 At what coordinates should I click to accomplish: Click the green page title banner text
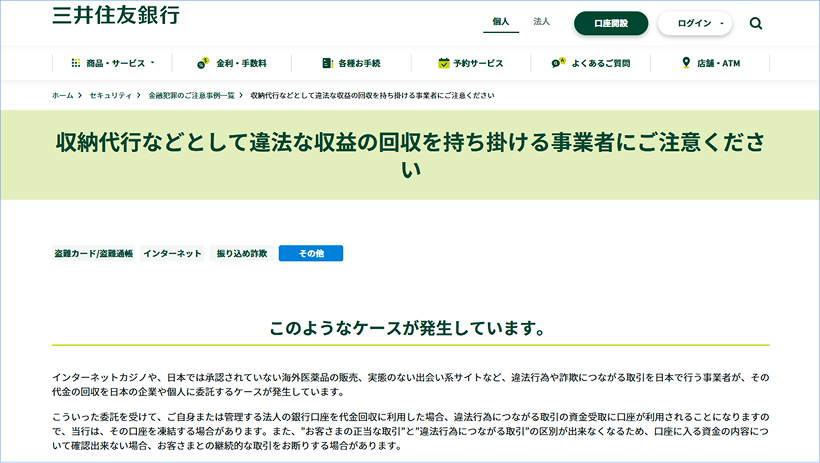pos(411,155)
